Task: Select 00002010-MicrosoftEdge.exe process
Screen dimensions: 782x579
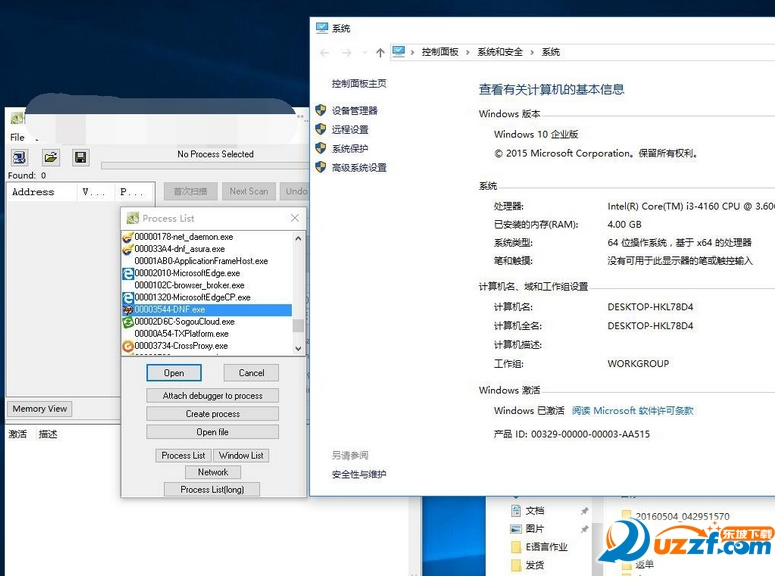Action: pos(187,273)
